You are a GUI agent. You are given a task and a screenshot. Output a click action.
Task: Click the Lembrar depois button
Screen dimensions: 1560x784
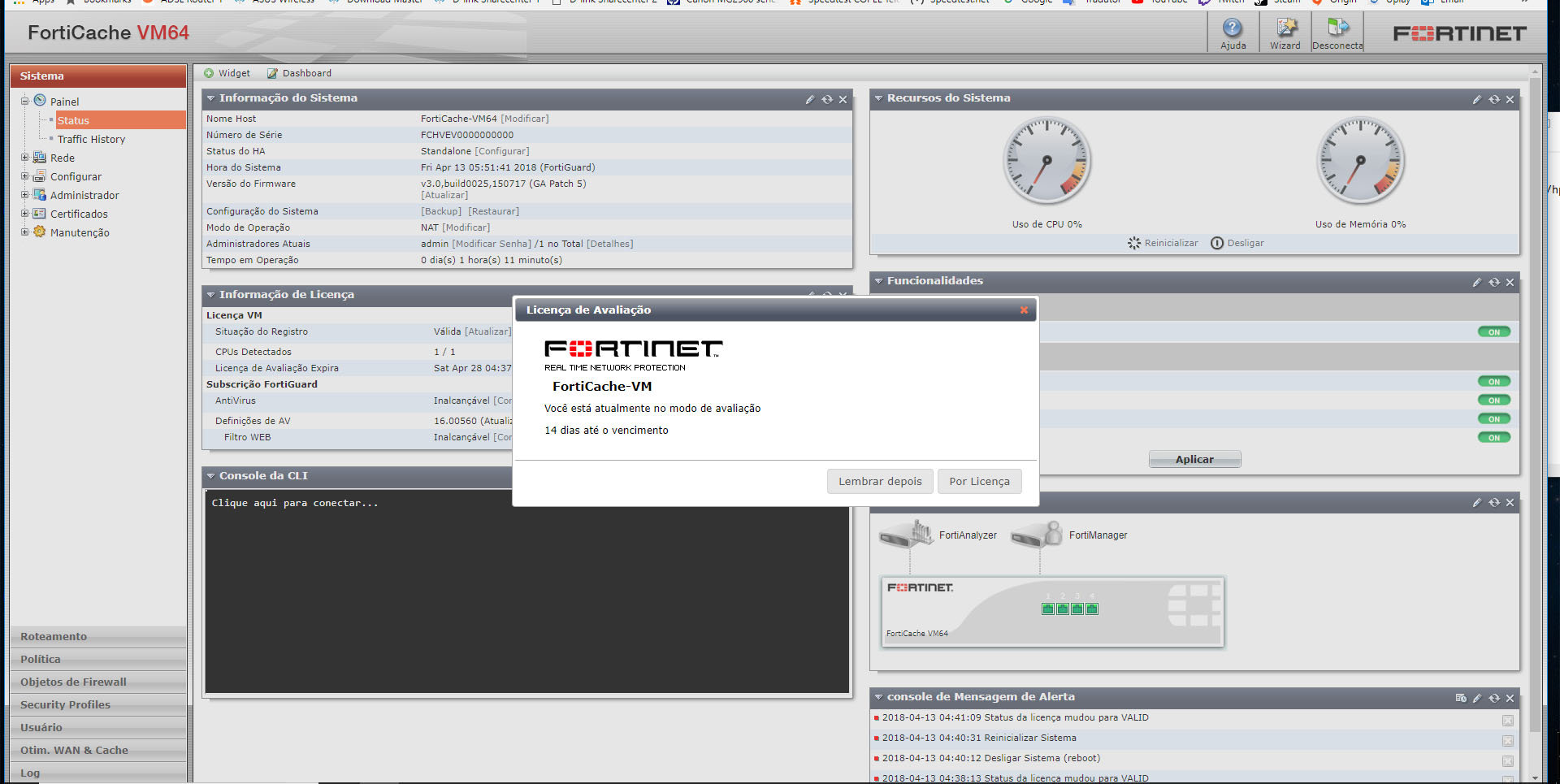pos(880,481)
